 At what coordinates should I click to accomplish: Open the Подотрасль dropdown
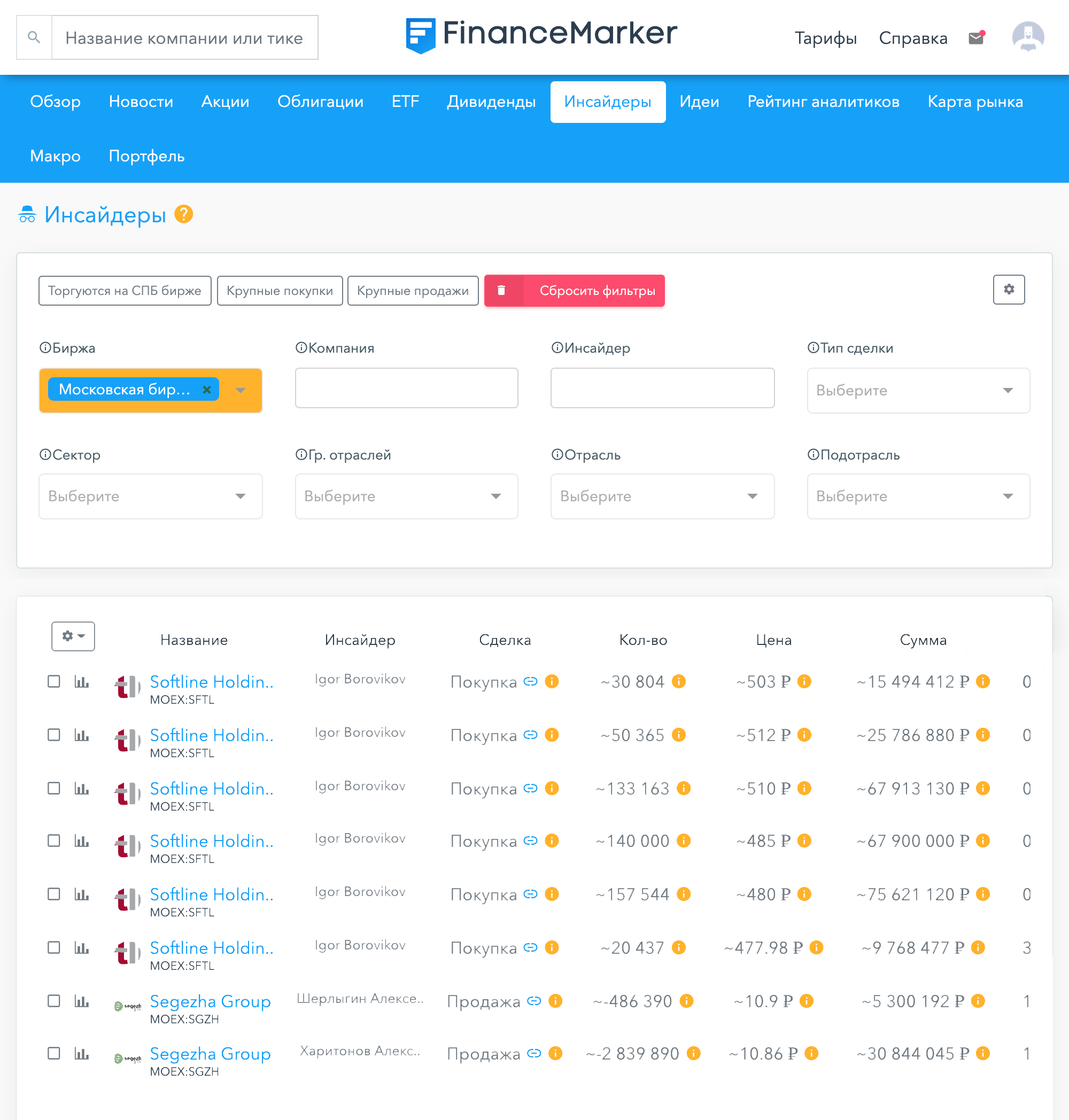tap(918, 496)
